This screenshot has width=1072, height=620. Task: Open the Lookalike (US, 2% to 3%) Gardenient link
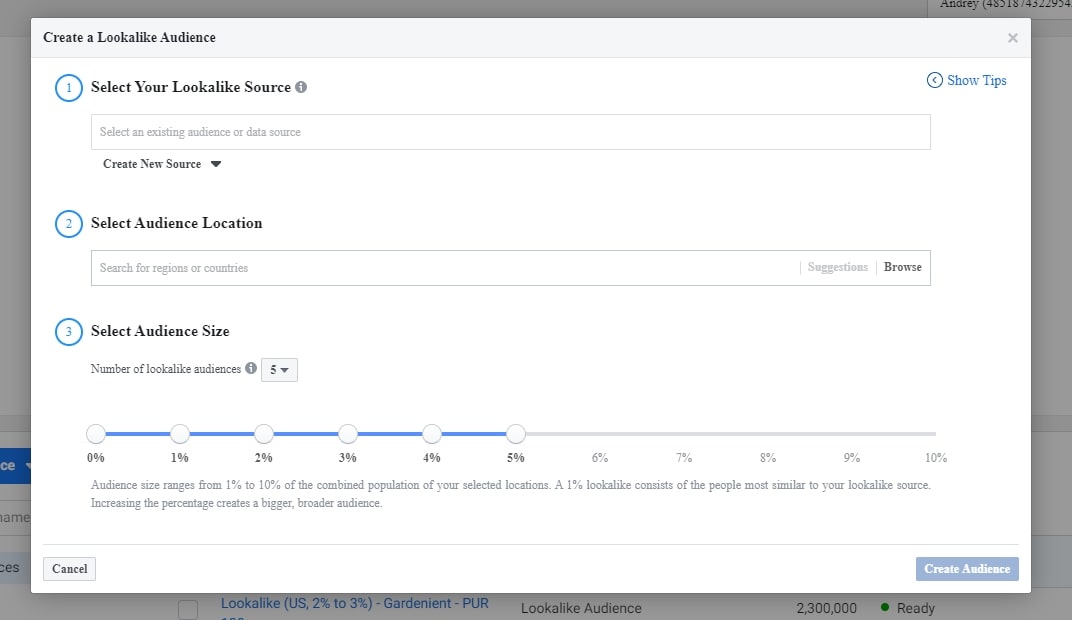coord(354,605)
